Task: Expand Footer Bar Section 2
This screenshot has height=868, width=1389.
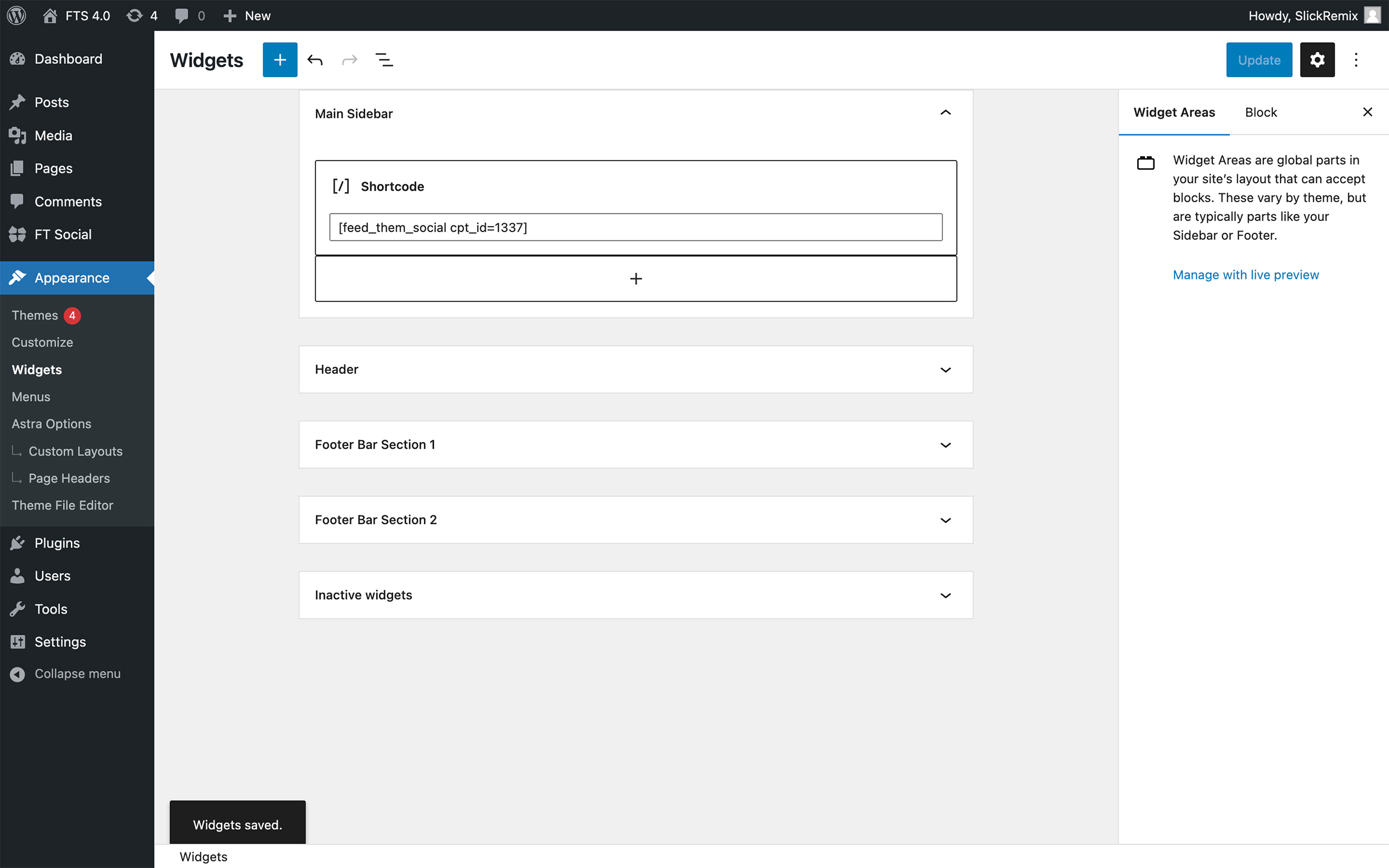Action: point(636,520)
